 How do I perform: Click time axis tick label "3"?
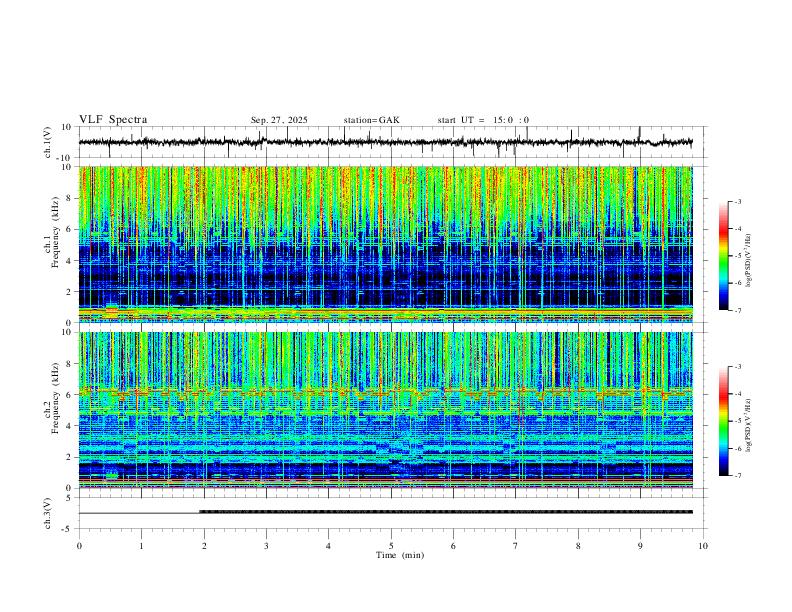[x=266, y=546]
